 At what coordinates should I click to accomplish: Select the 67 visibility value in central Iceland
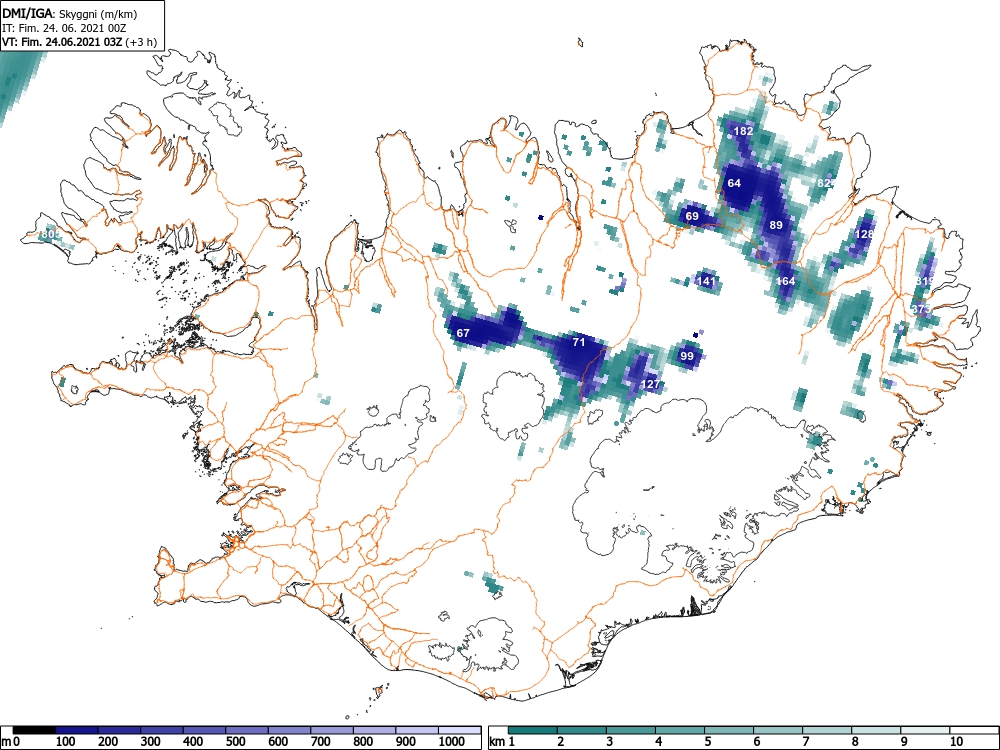463,333
